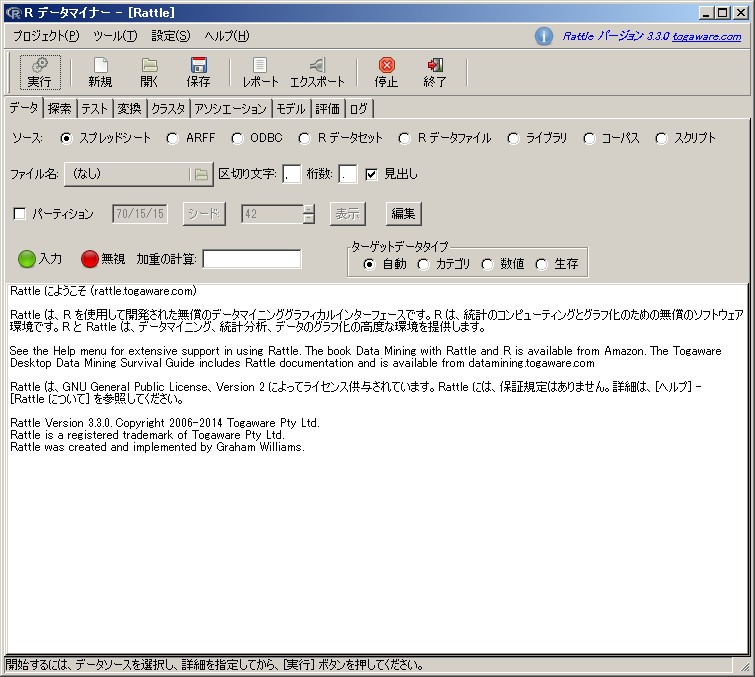This screenshot has height=677, width=755.
Task: Select the ARFF source radio button
Action: pos(172,139)
